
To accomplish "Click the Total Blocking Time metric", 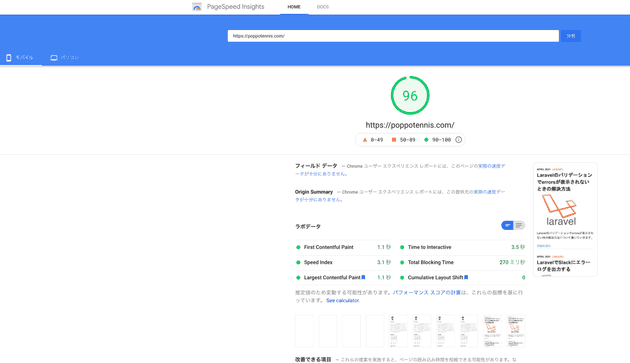I will click(x=462, y=263).
